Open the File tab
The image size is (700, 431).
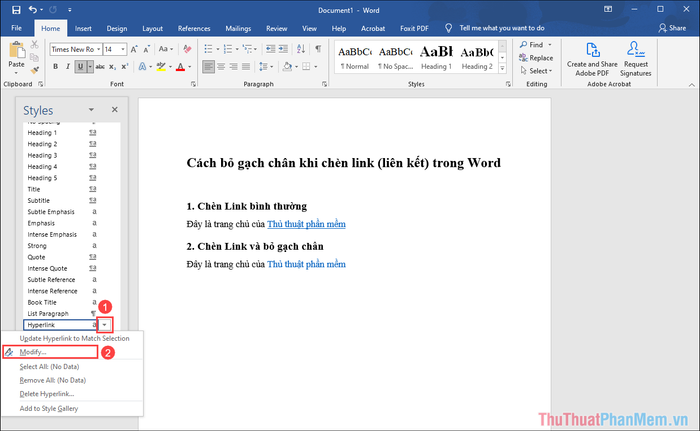(17, 28)
